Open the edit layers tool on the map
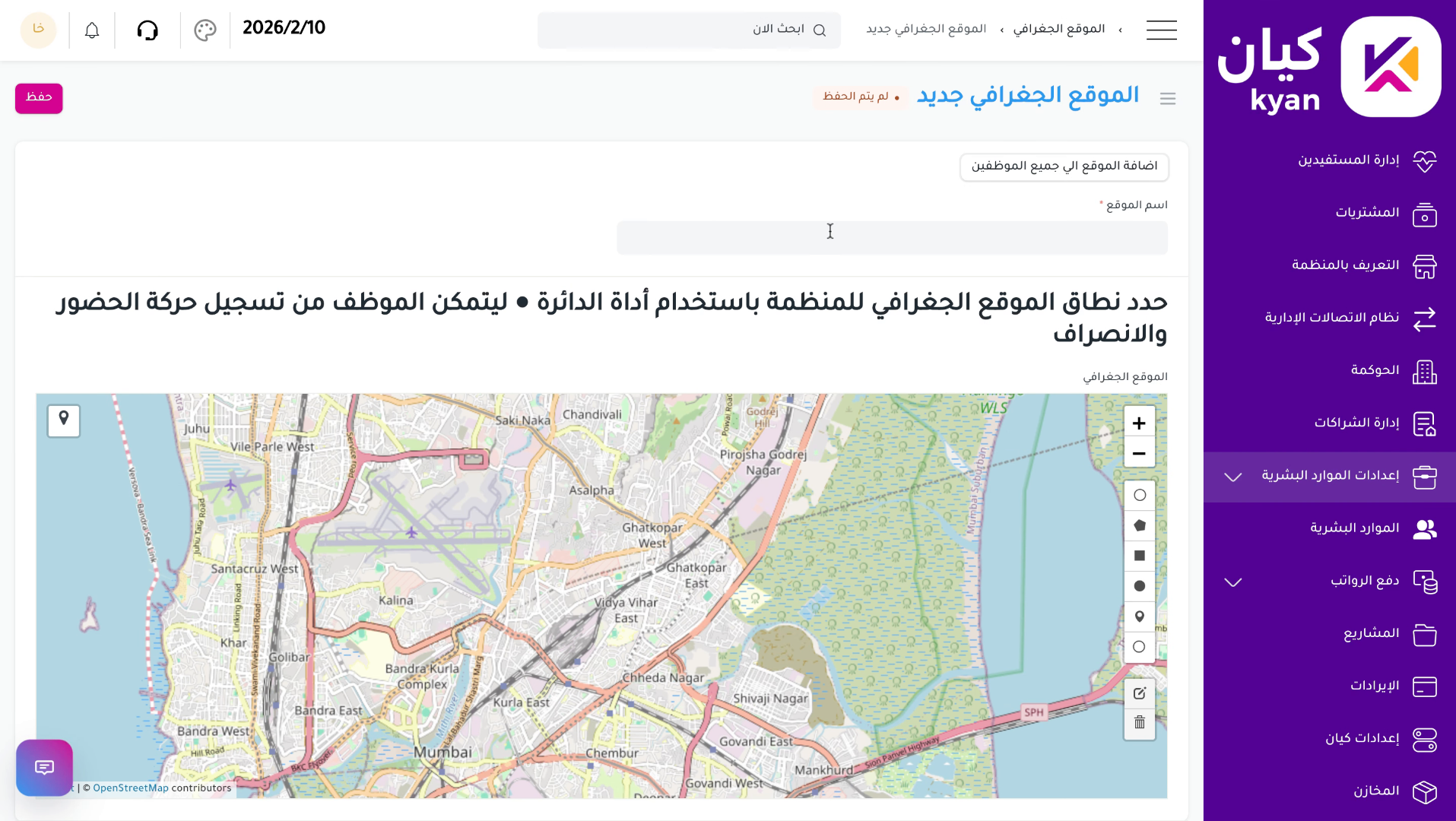 [1139, 693]
